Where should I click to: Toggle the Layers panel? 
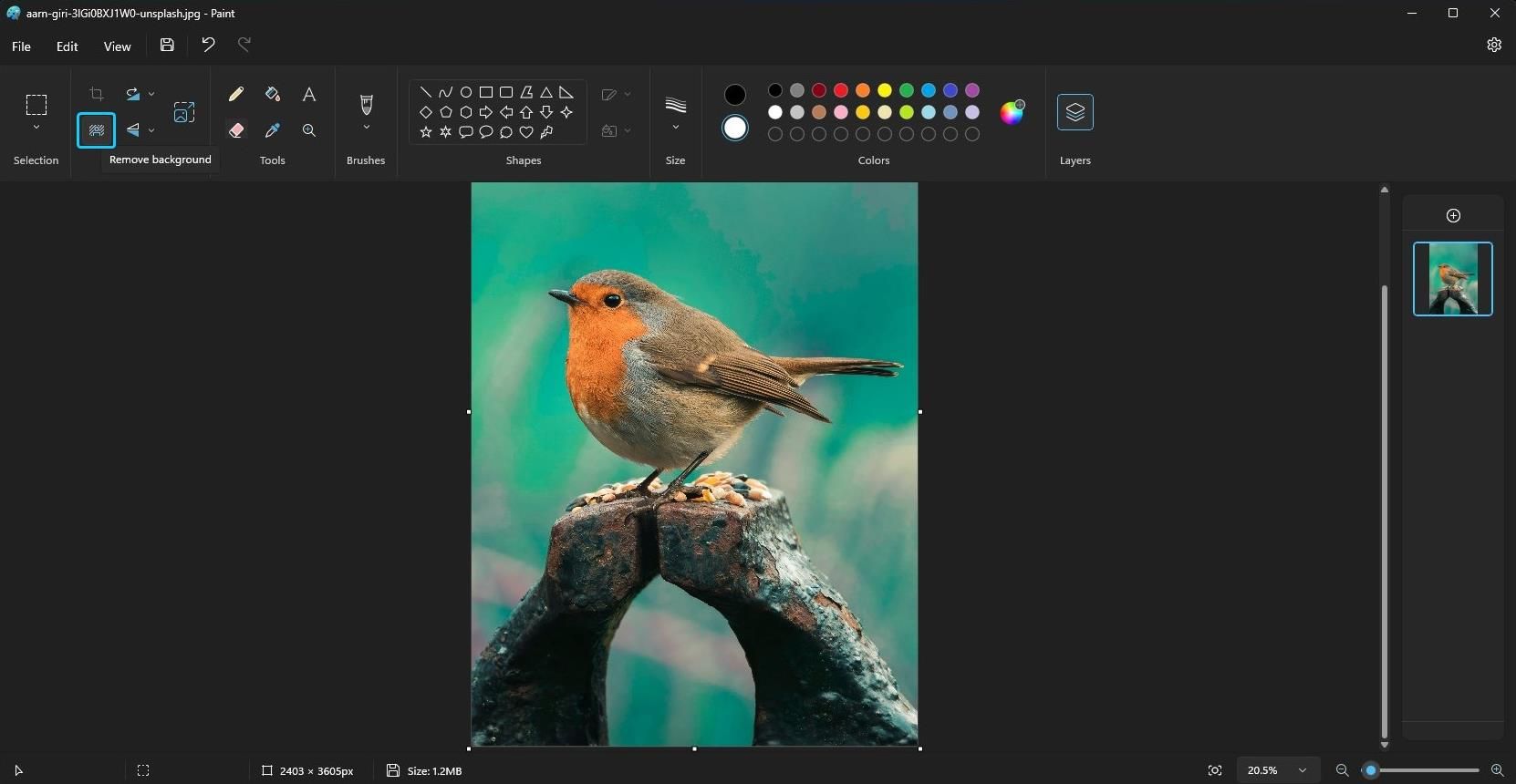click(1075, 112)
